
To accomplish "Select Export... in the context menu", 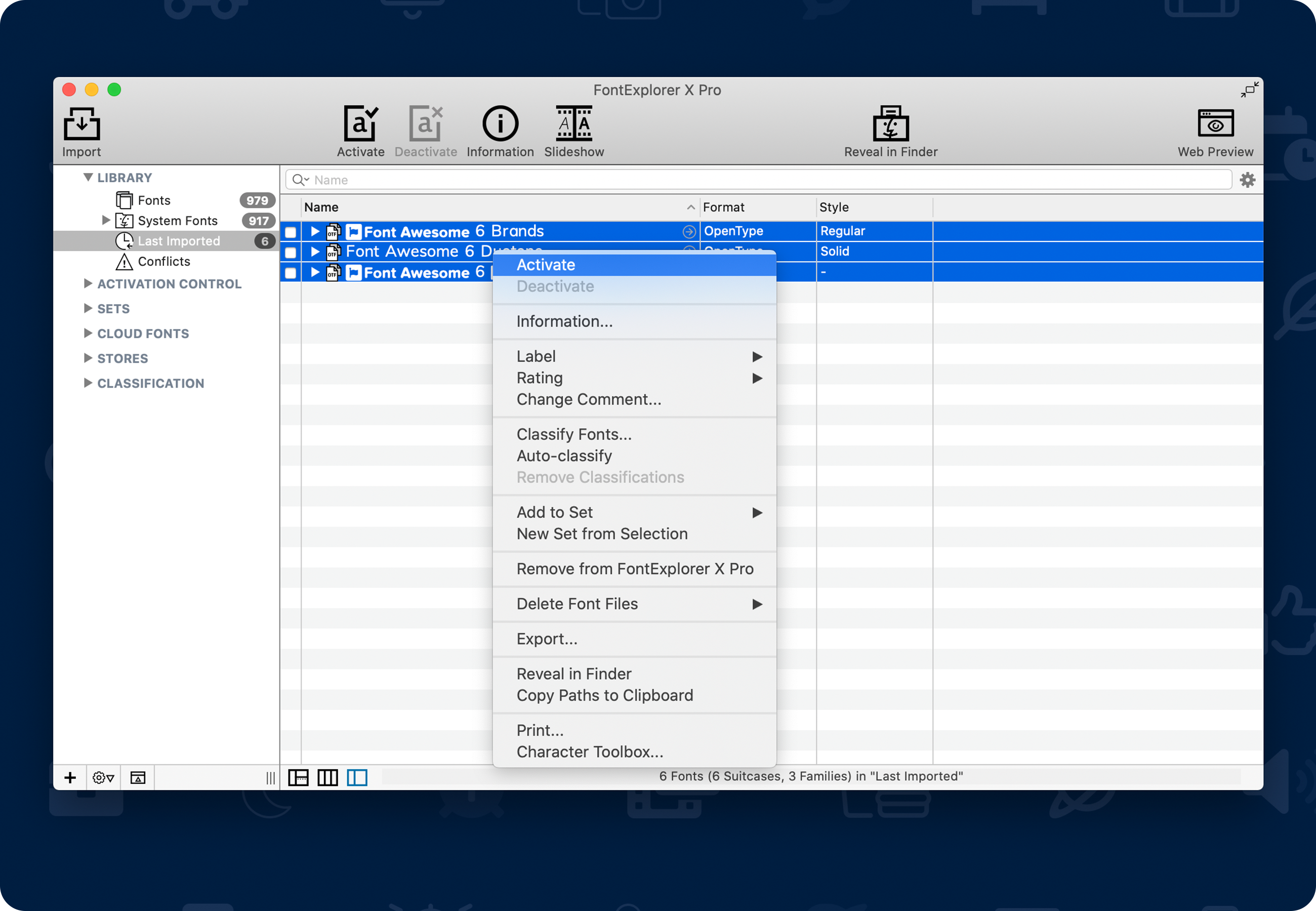I will coord(547,639).
